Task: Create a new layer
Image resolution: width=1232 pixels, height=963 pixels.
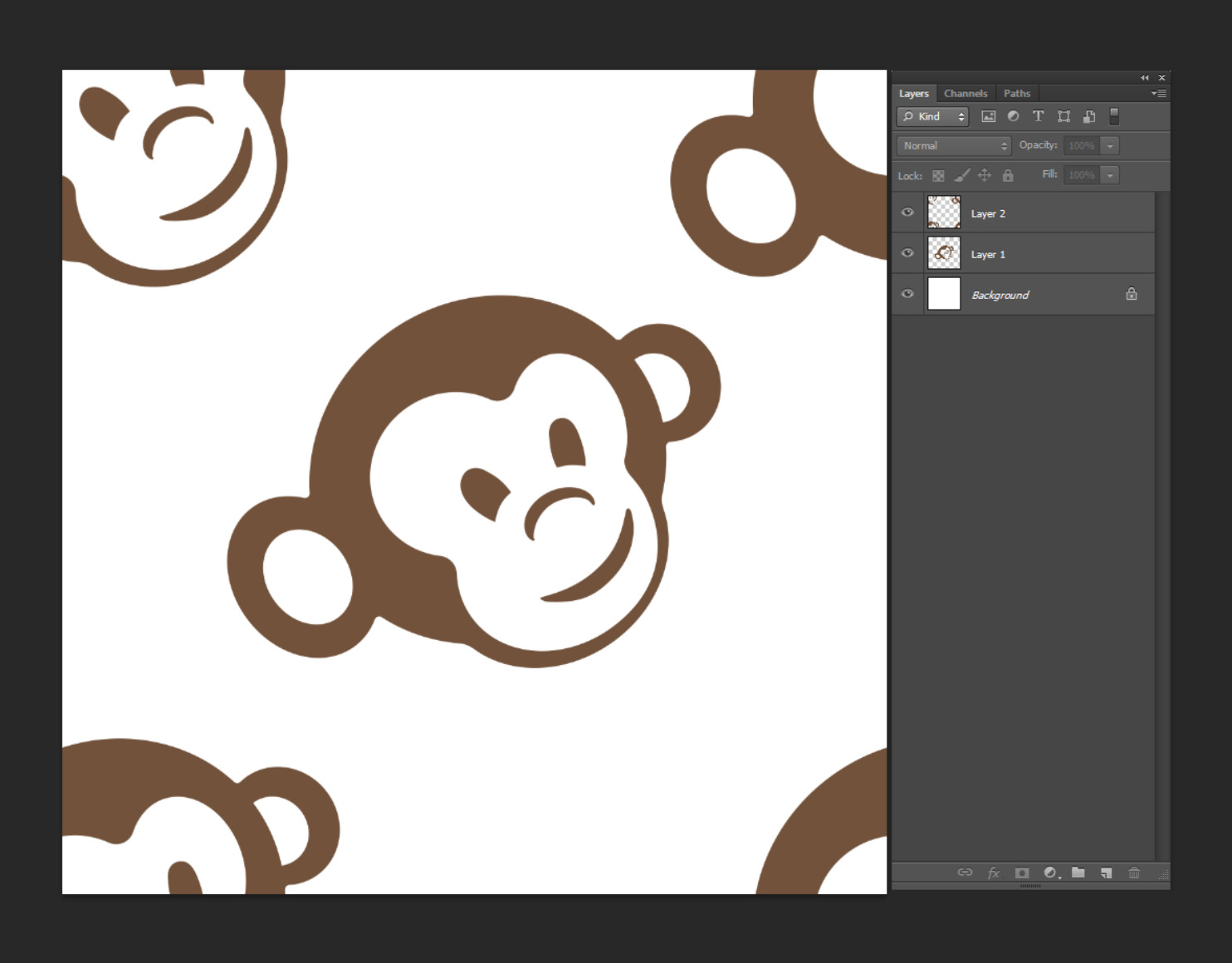Action: (x=1107, y=873)
